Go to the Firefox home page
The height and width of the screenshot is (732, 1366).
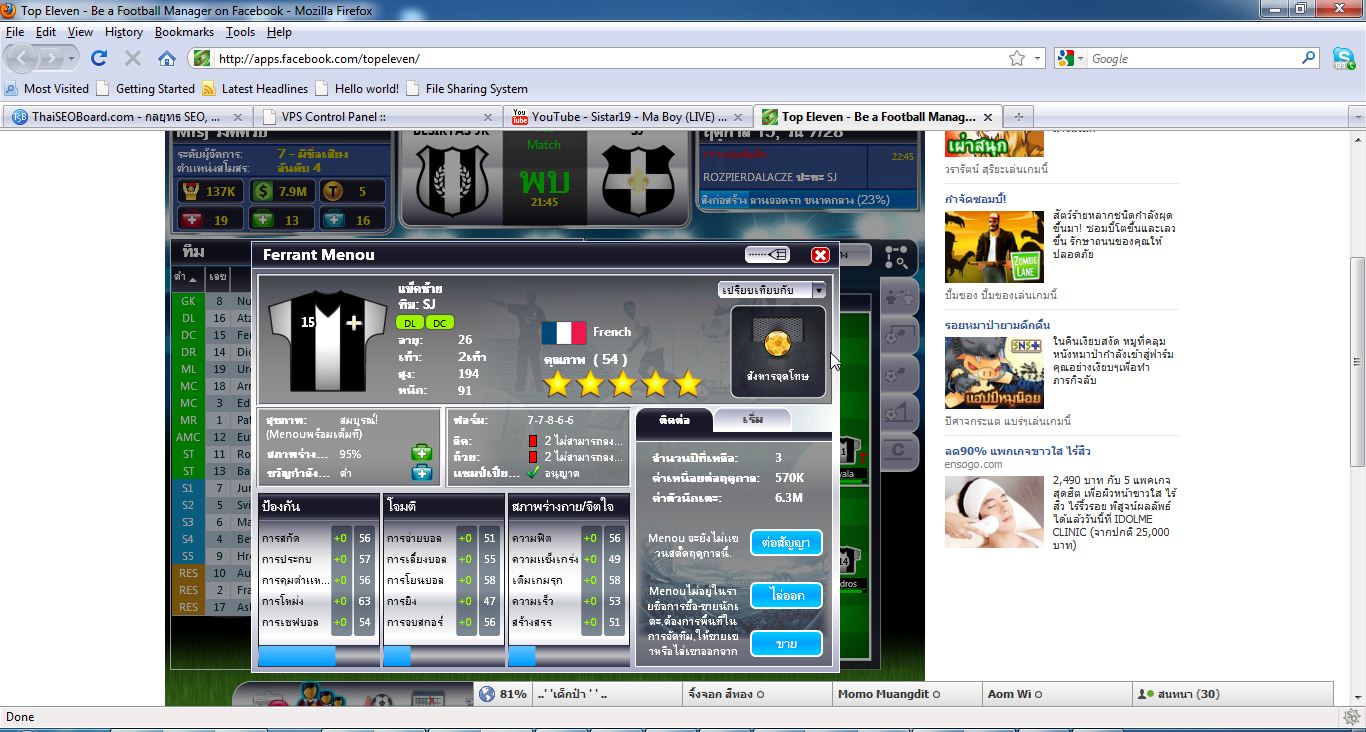click(x=167, y=58)
